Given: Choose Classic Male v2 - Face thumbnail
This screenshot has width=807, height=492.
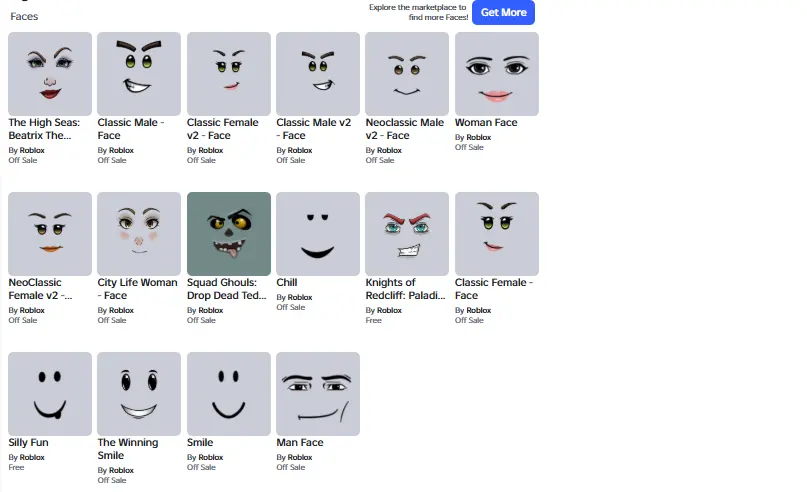Looking at the screenshot, I should tap(318, 74).
